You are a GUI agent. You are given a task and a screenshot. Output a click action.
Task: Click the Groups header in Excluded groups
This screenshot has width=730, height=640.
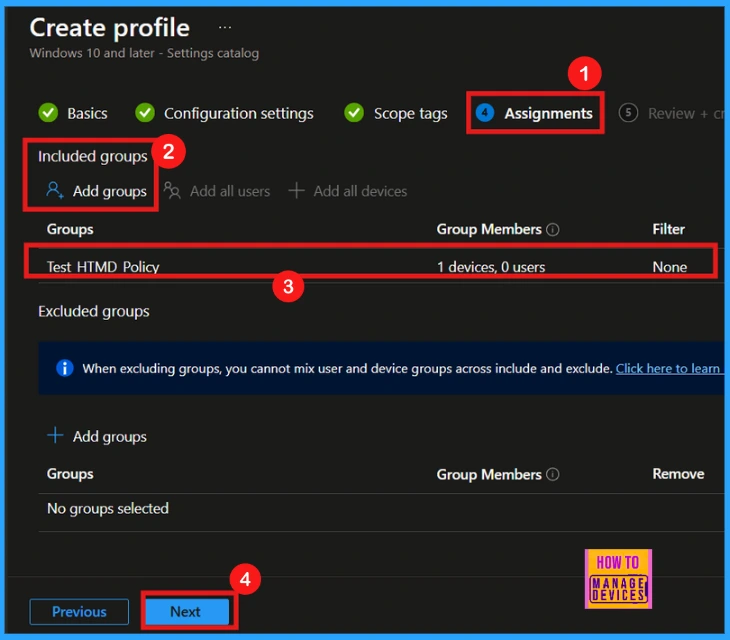tap(70, 474)
